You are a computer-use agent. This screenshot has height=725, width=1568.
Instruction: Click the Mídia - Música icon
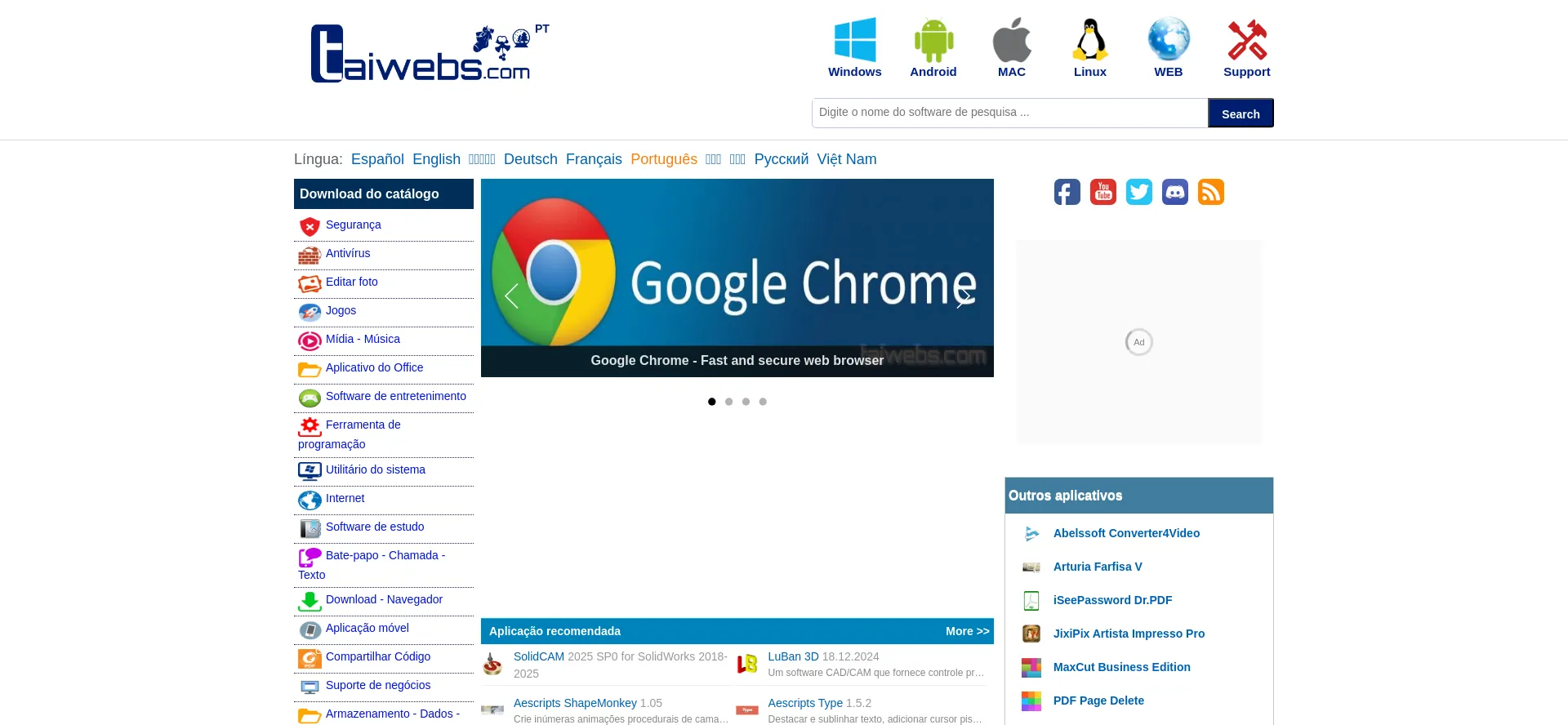point(310,341)
